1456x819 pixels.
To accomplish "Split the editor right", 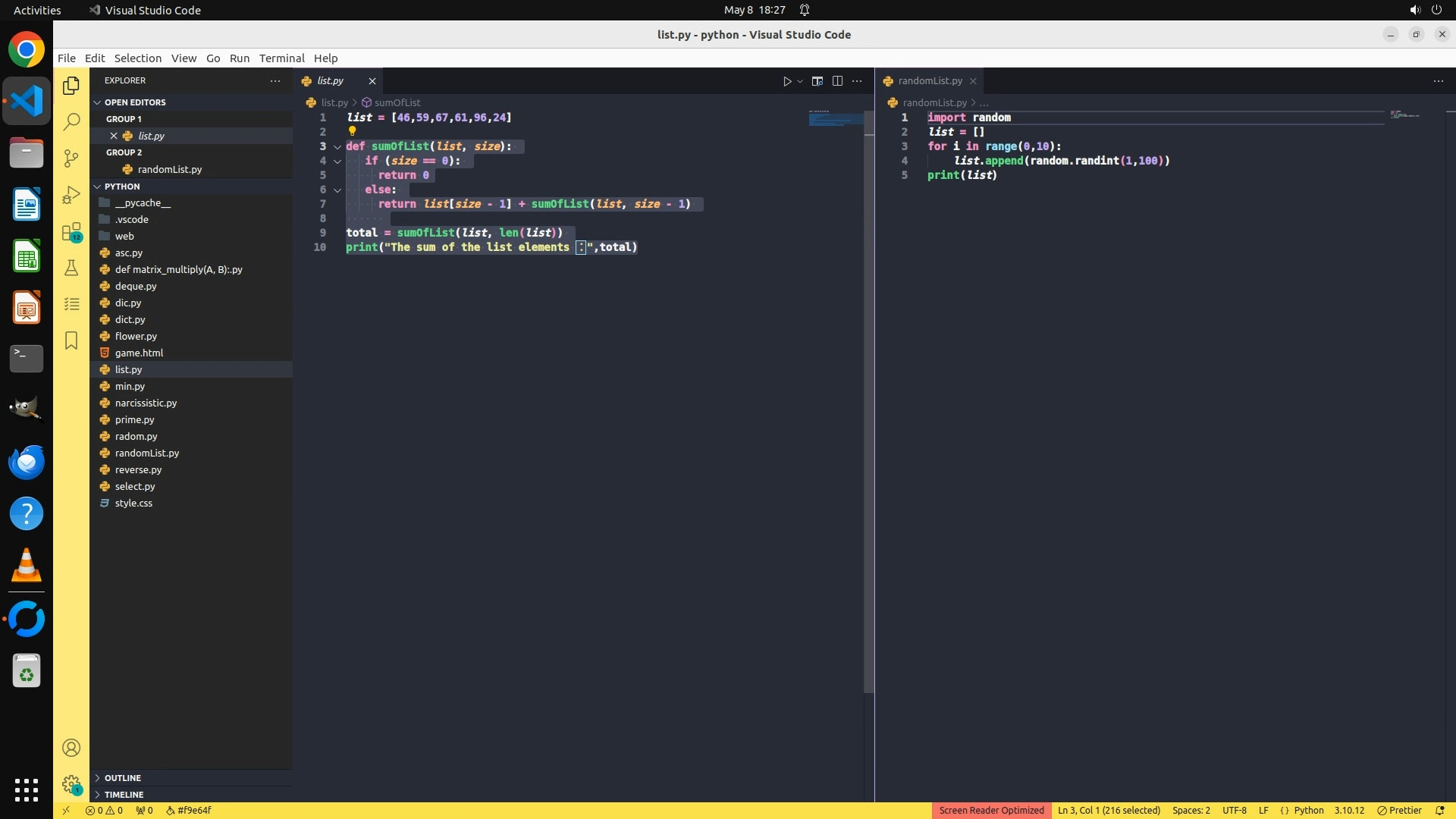I will 837,81.
